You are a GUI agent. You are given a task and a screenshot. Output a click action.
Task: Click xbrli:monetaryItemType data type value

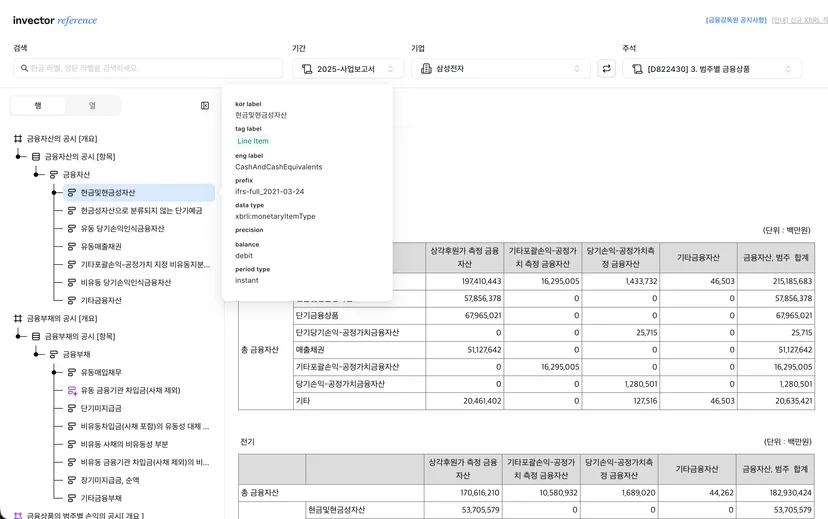(275, 216)
